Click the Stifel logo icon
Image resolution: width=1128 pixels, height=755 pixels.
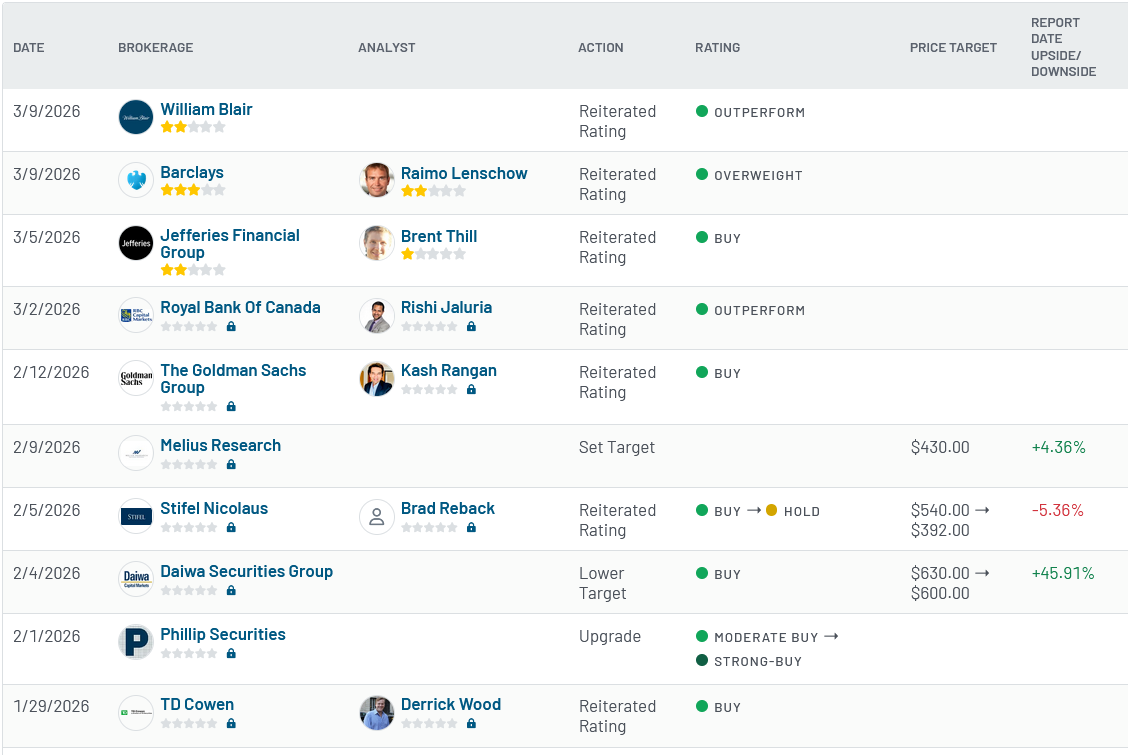pos(136,516)
